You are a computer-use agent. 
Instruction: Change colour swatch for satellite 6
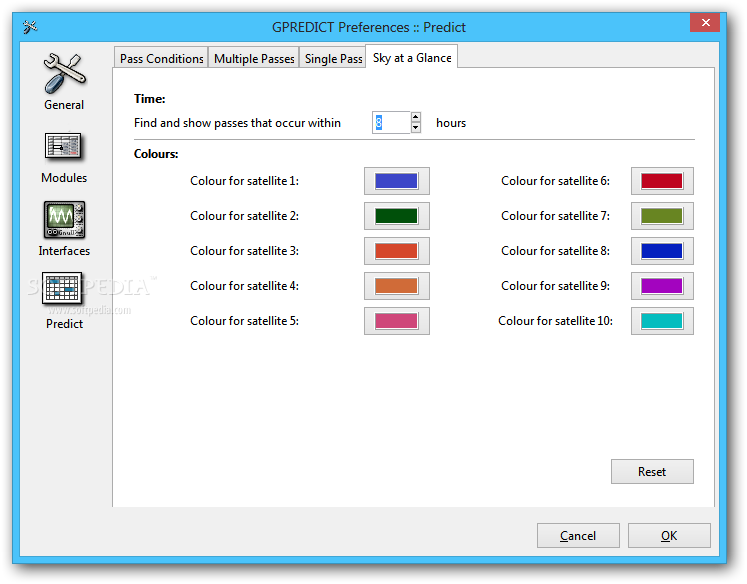click(662, 181)
